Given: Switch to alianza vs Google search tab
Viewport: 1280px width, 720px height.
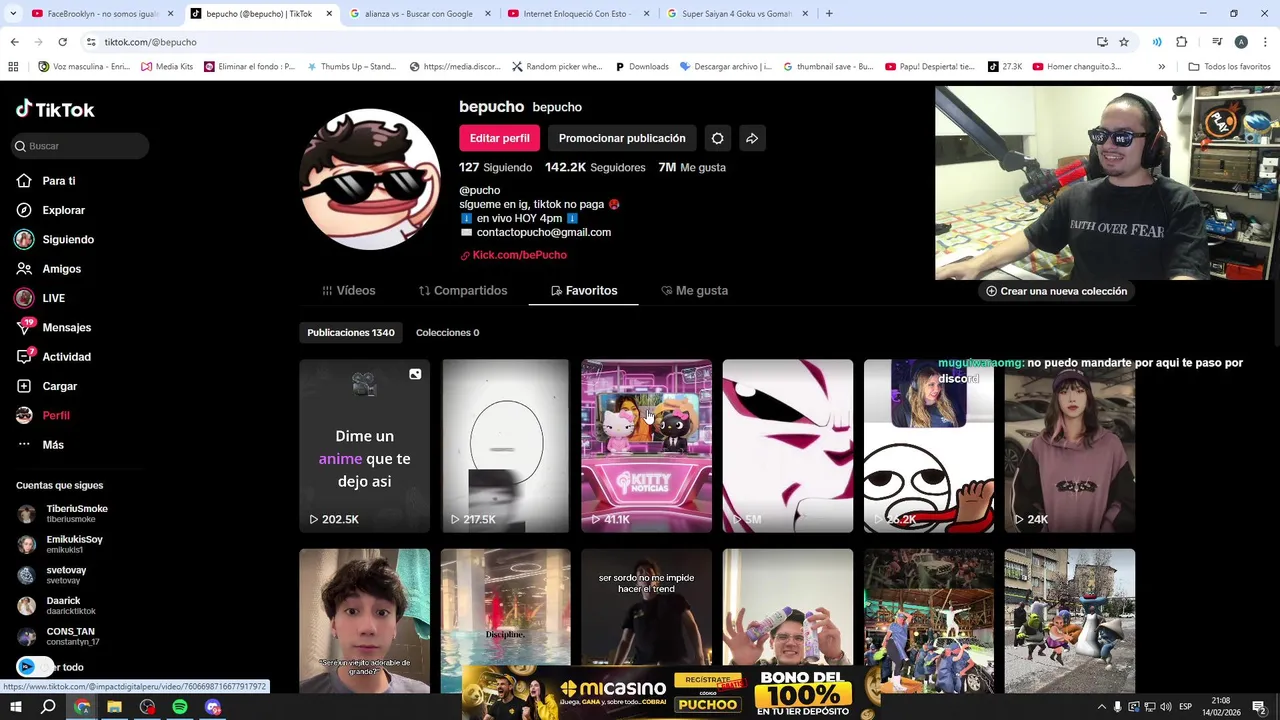Looking at the screenshot, I should pyautogui.click(x=418, y=14).
